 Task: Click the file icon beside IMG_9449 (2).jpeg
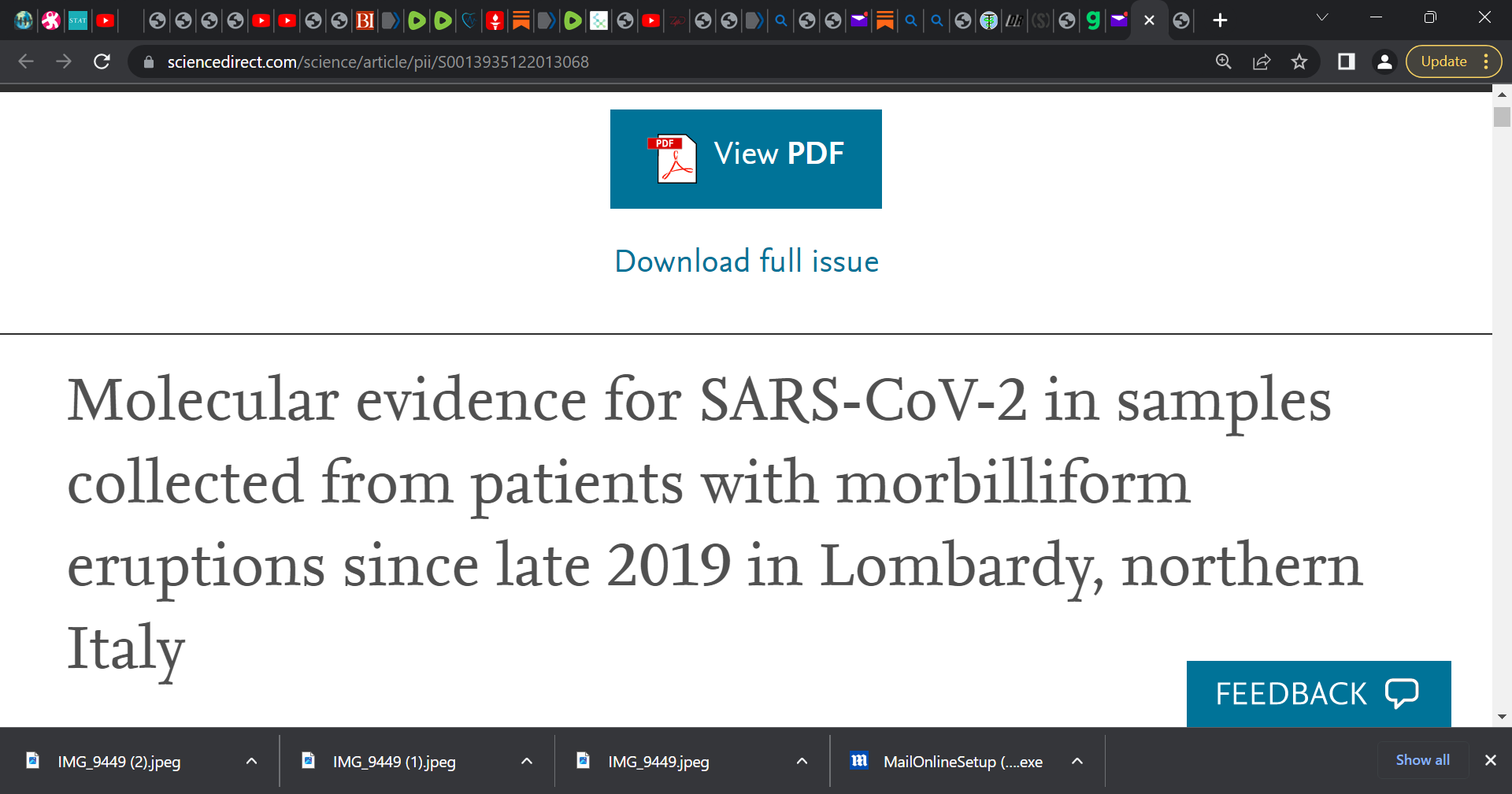tap(33, 760)
